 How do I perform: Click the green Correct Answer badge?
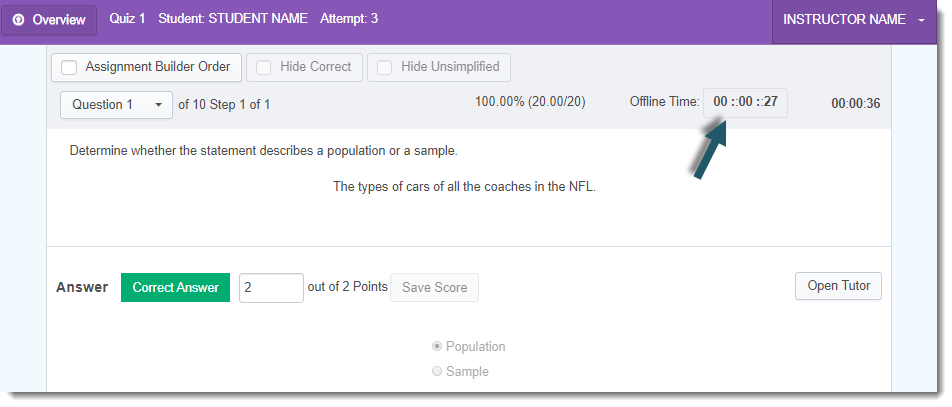tap(175, 287)
